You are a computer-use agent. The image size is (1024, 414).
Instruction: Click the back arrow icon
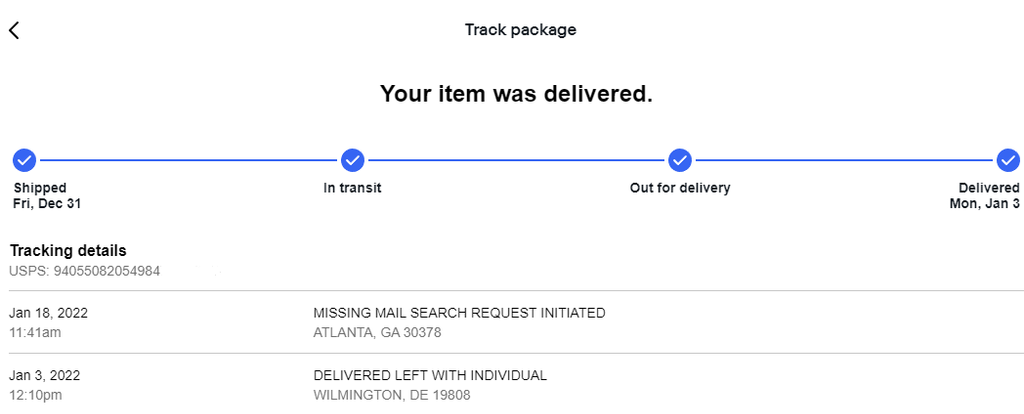pos(14,30)
